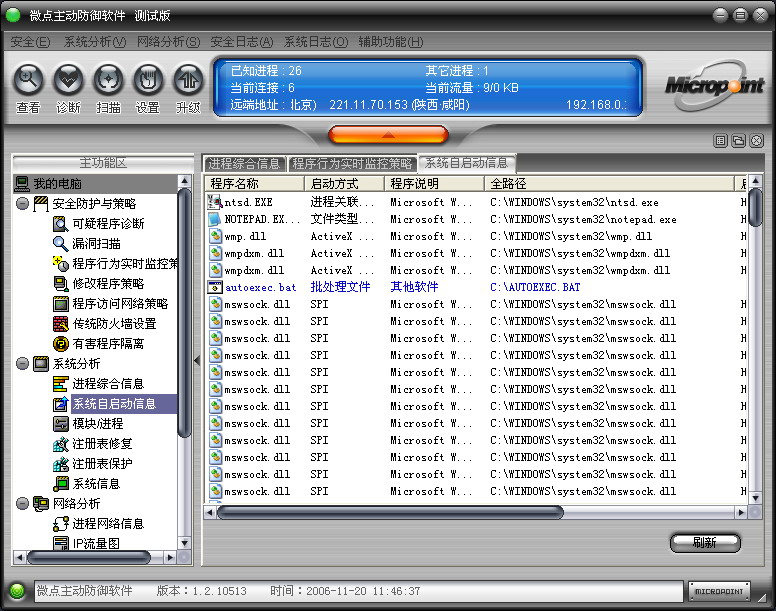Sort by the 程序说明 column header
Image resolution: width=776 pixels, height=611 pixels.
point(434,184)
